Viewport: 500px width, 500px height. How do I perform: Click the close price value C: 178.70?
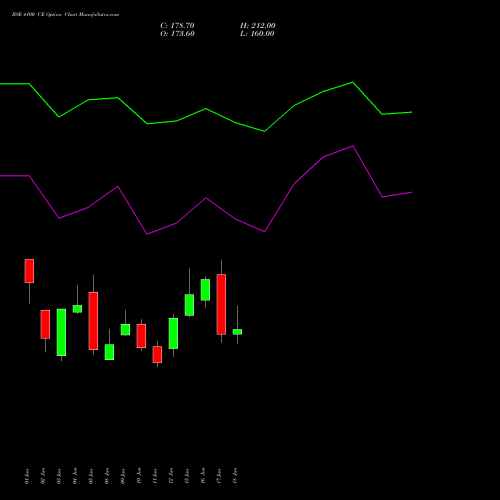(x=177, y=26)
